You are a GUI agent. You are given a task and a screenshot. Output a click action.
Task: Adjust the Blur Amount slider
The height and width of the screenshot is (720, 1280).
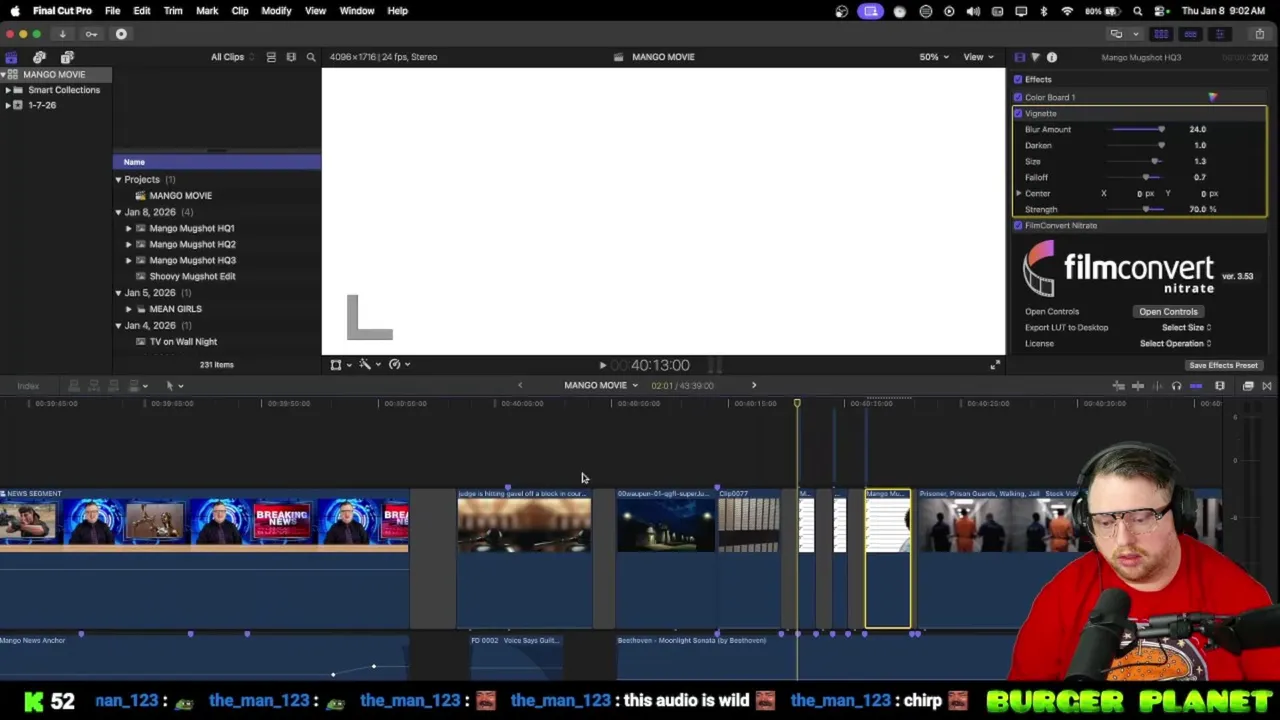(1138, 129)
